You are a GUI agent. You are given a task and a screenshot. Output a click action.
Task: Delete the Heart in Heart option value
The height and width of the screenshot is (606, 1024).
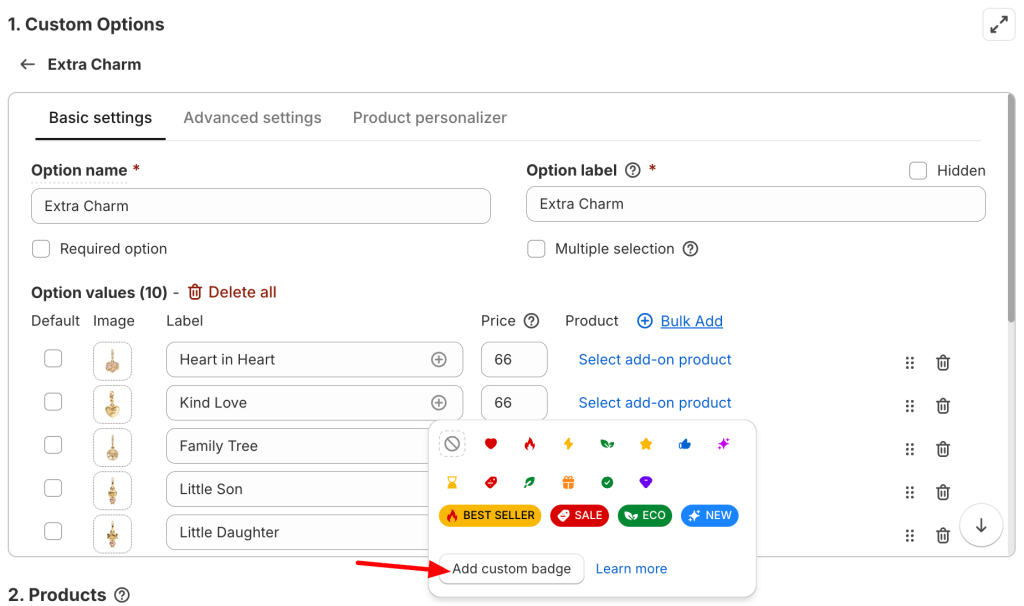(942, 363)
